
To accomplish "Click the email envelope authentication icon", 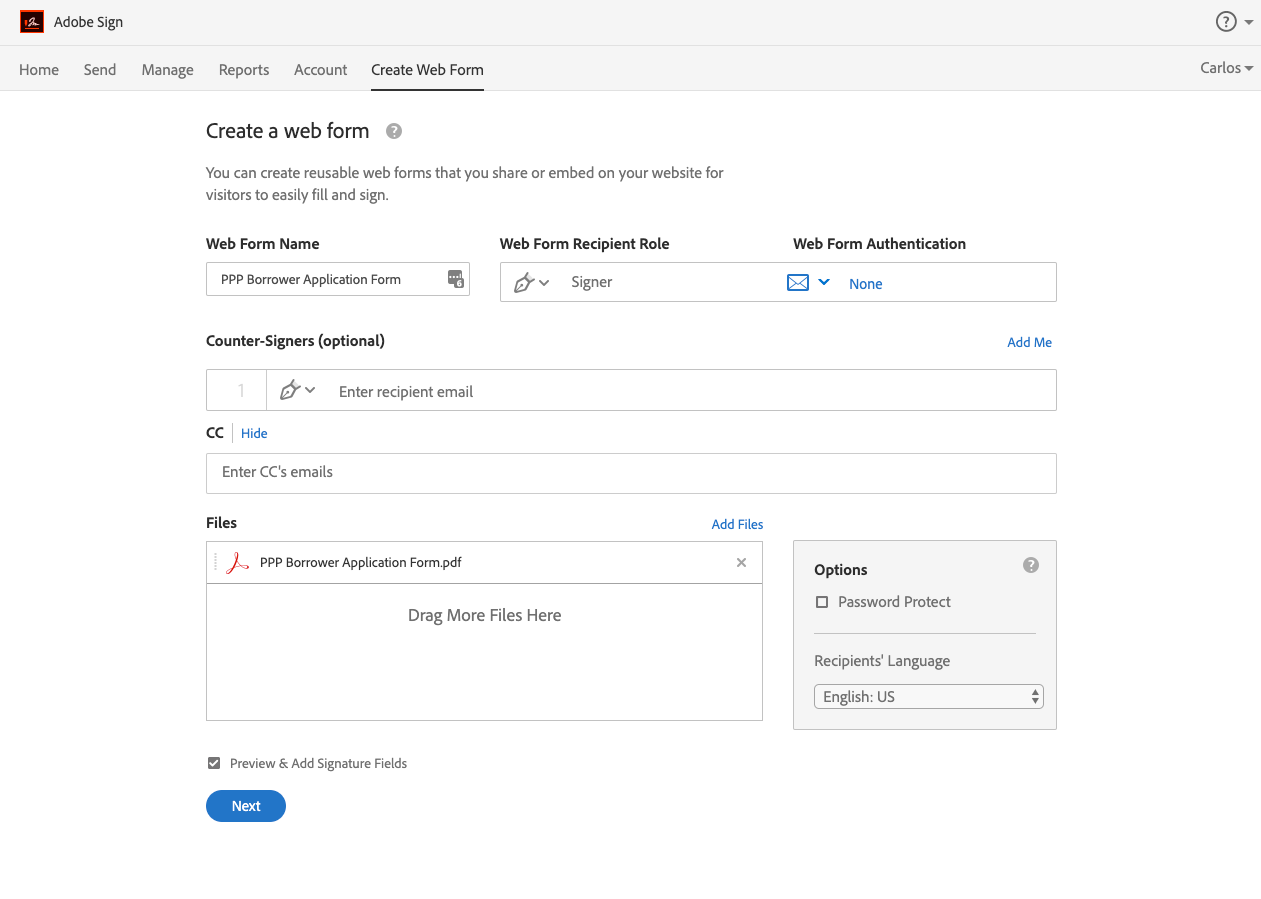I will [797, 283].
